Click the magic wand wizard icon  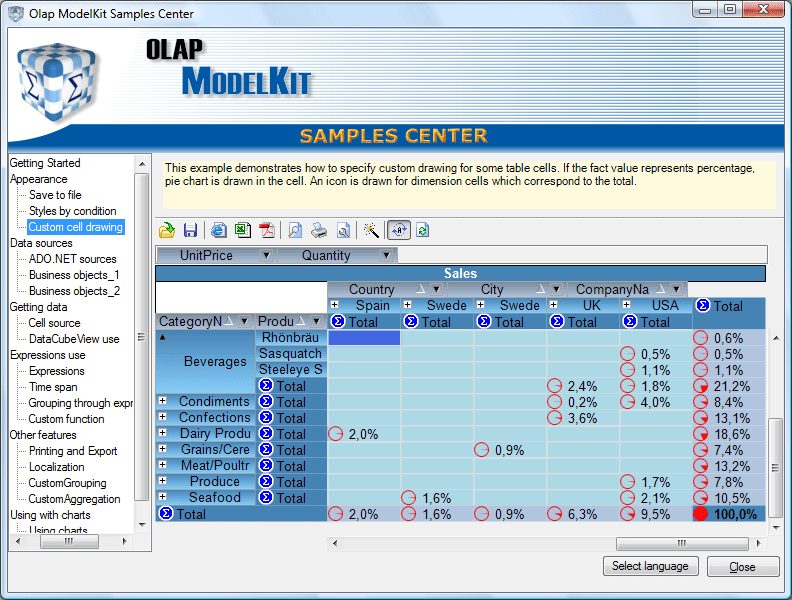tap(371, 230)
